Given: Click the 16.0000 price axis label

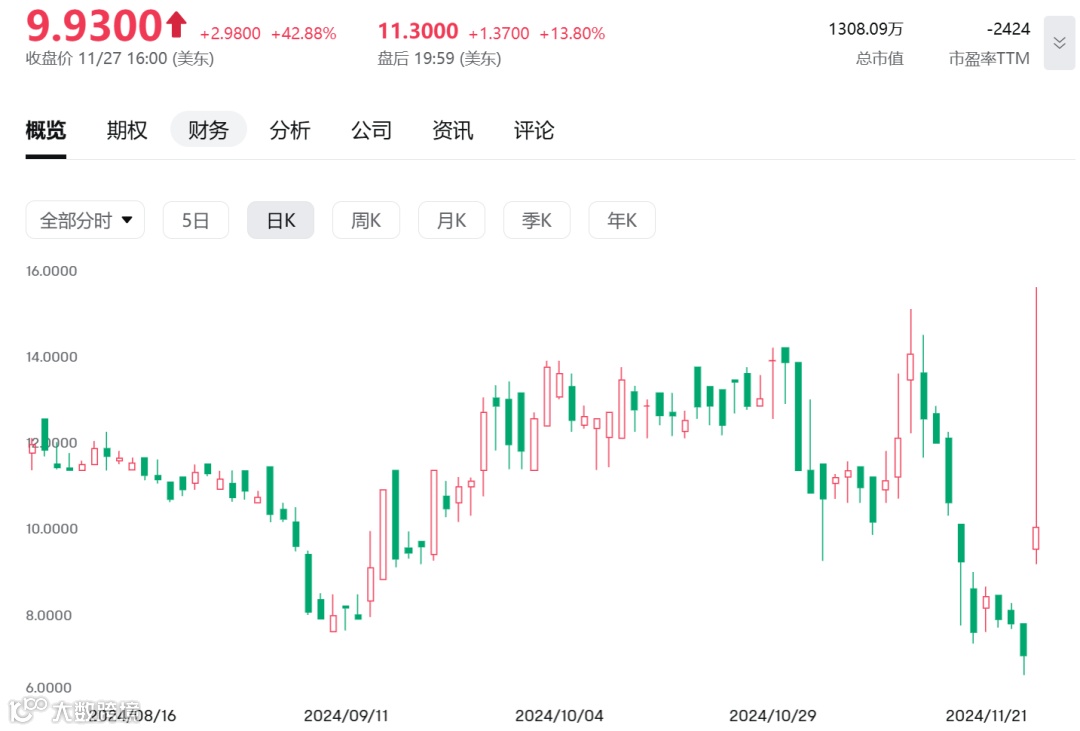Looking at the screenshot, I should pos(52,271).
